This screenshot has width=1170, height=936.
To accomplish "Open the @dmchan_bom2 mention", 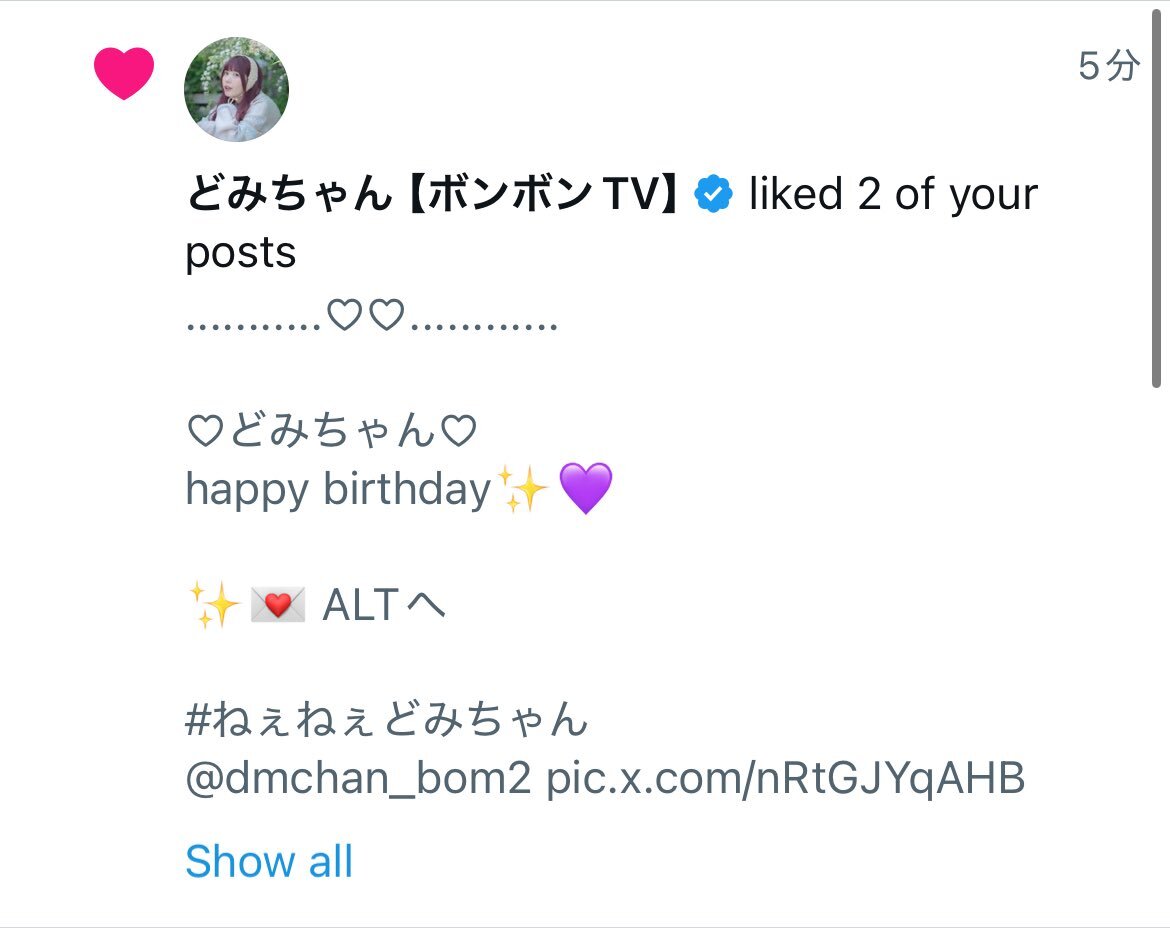I will (x=358, y=778).
